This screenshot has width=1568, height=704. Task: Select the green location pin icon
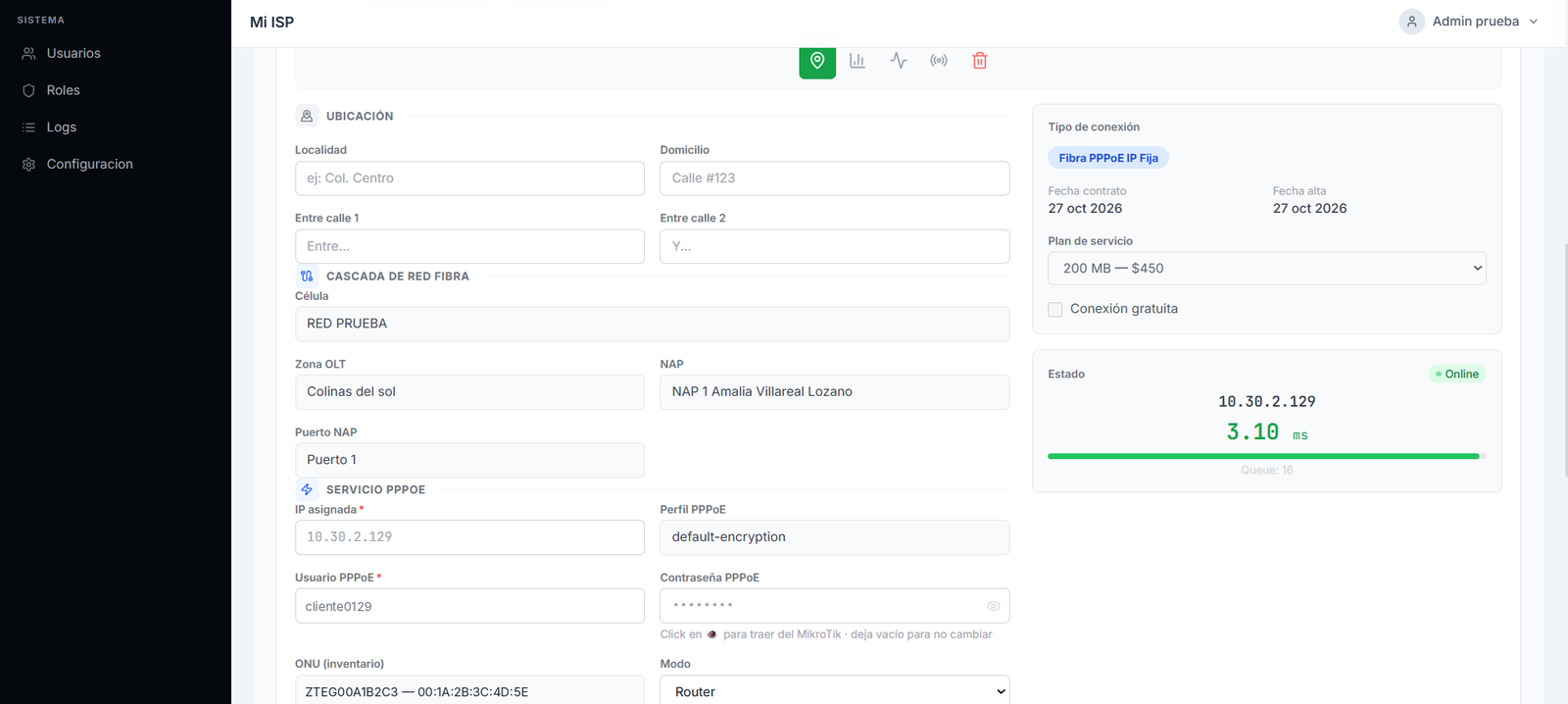(x=817, y=61)
